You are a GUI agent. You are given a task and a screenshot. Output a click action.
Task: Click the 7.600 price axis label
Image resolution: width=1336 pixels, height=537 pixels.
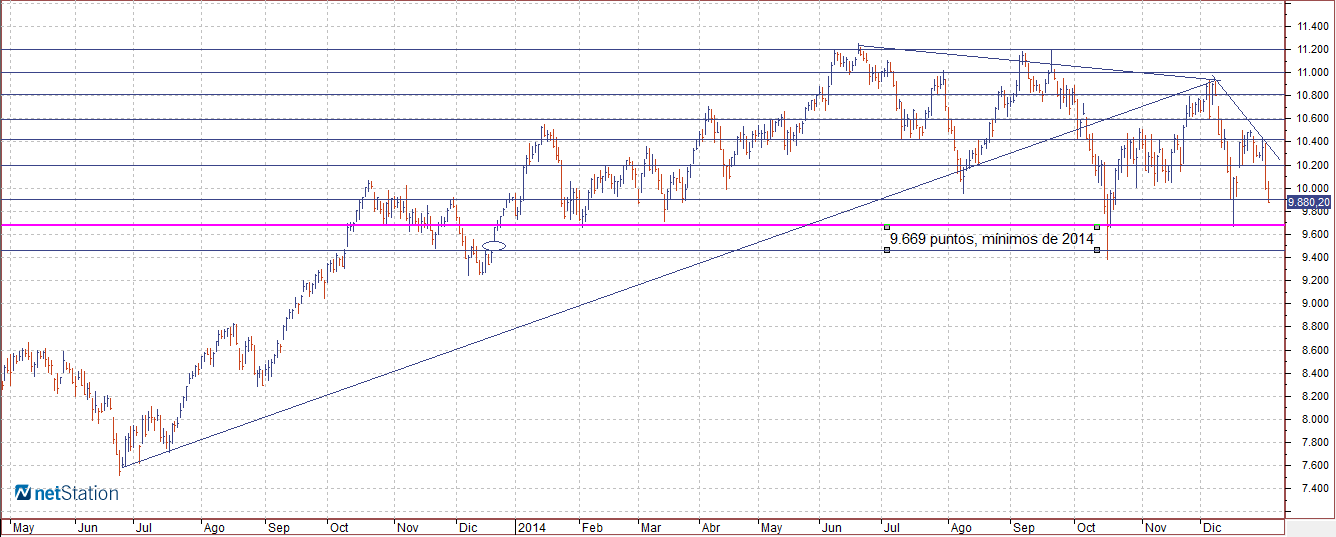tap(1316, 465)
